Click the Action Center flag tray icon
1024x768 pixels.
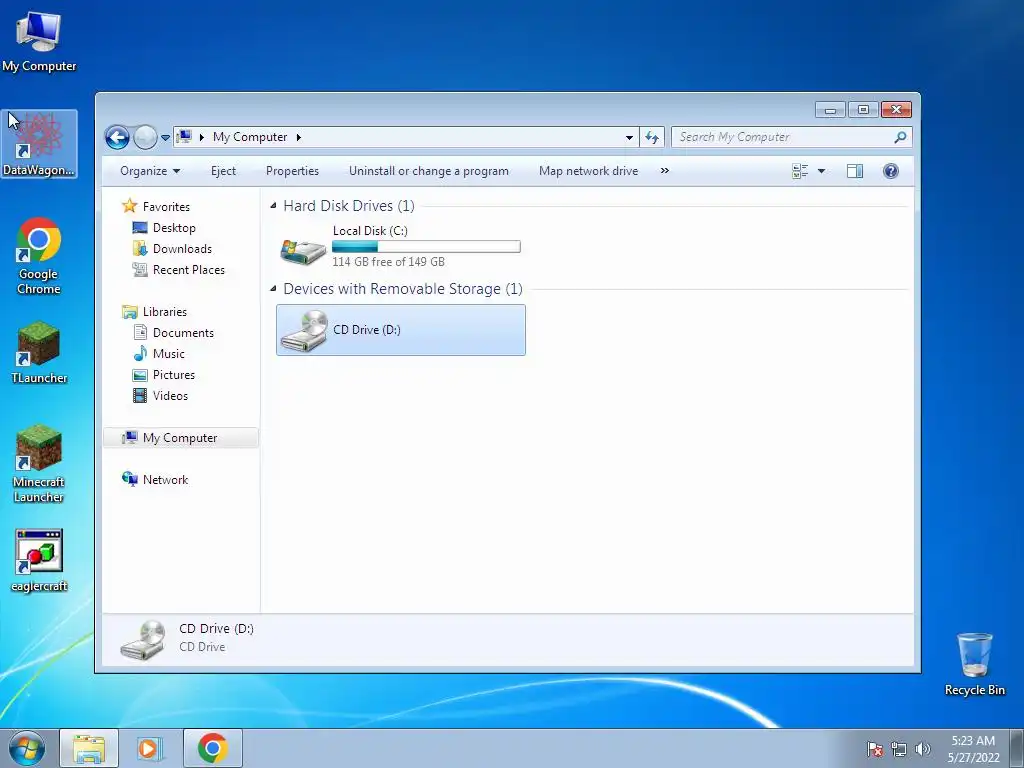(x=875, y=749)
